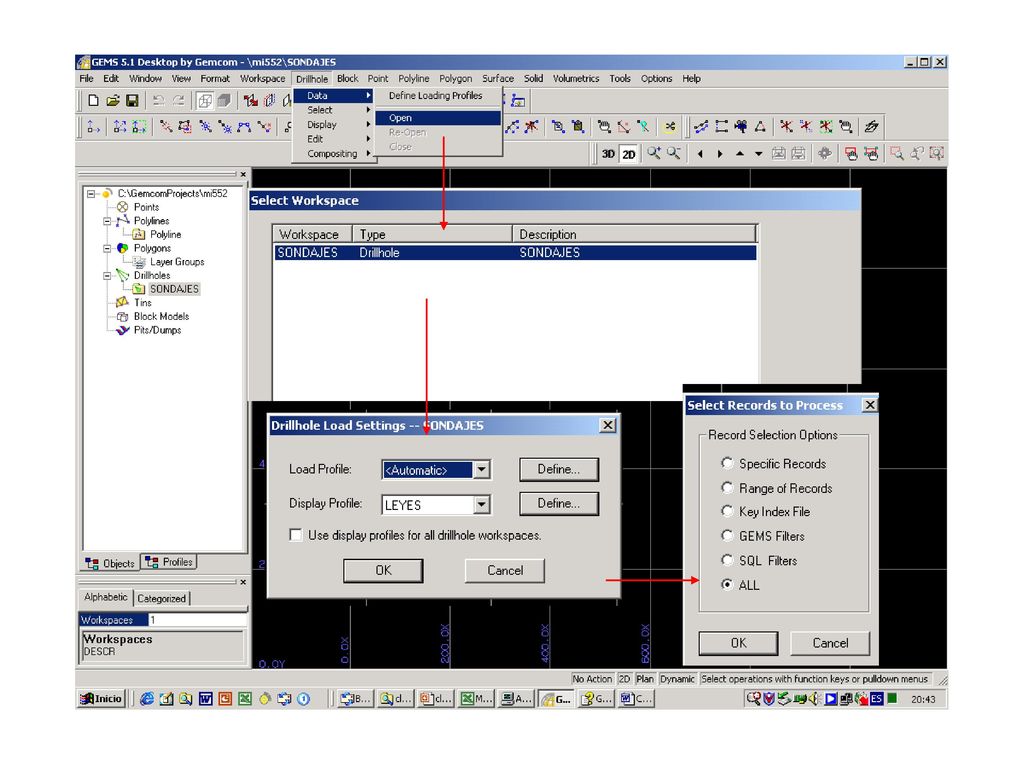This screenshot has height=768, width=1024.
Task: Expand the Compositing submenu in Drillhole menu
Action: tap(334, 153)
